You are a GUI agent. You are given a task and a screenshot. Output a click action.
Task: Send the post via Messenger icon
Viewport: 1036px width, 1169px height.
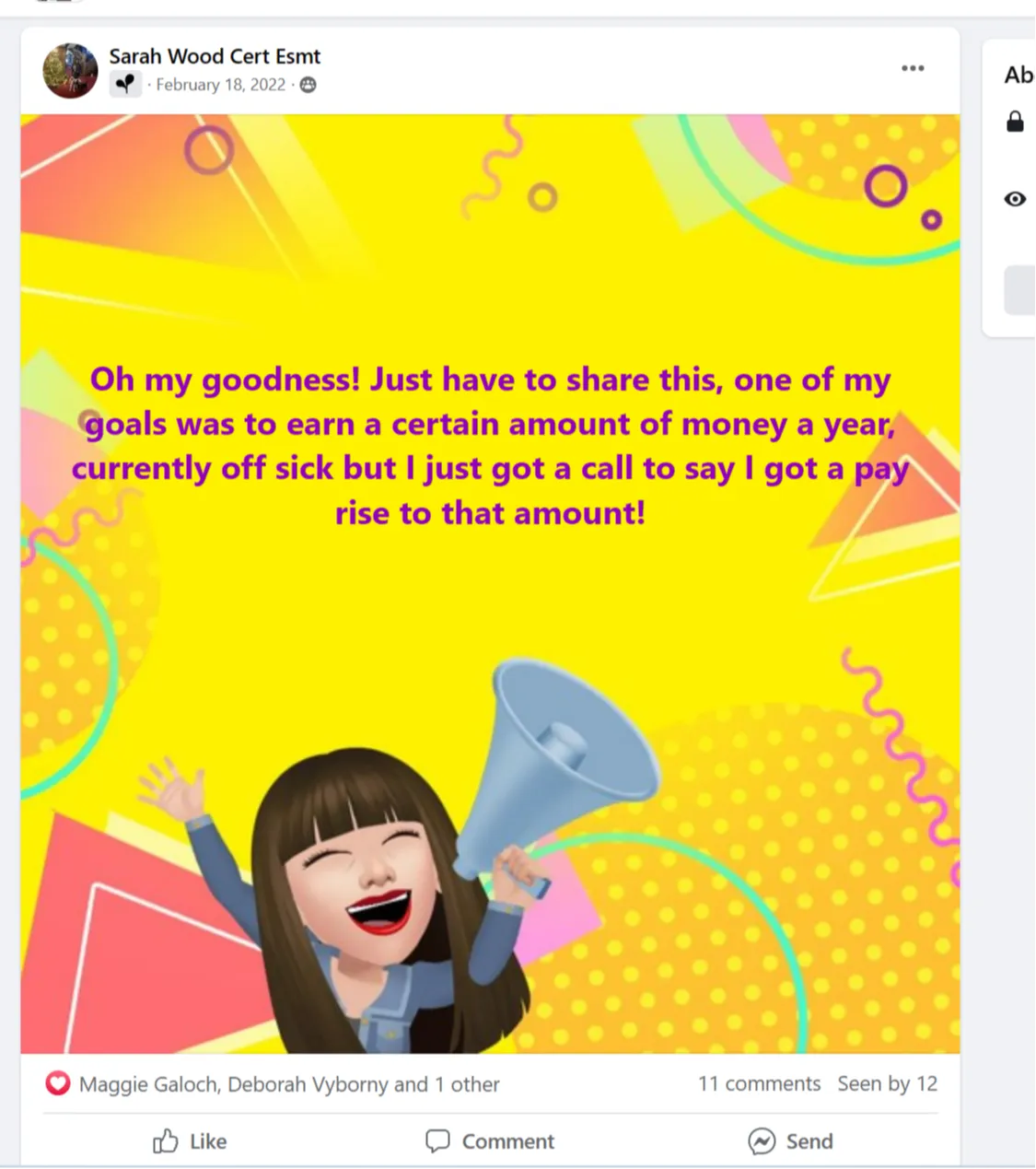pyautogui.click(x=762, y=1141)
